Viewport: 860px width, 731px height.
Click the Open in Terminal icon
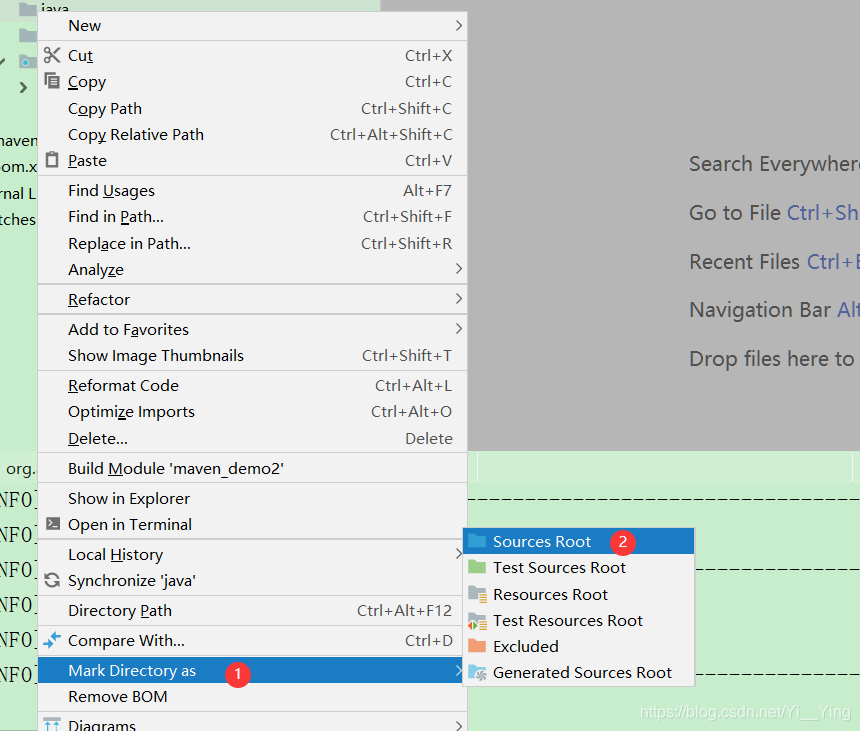coord(53,524)
